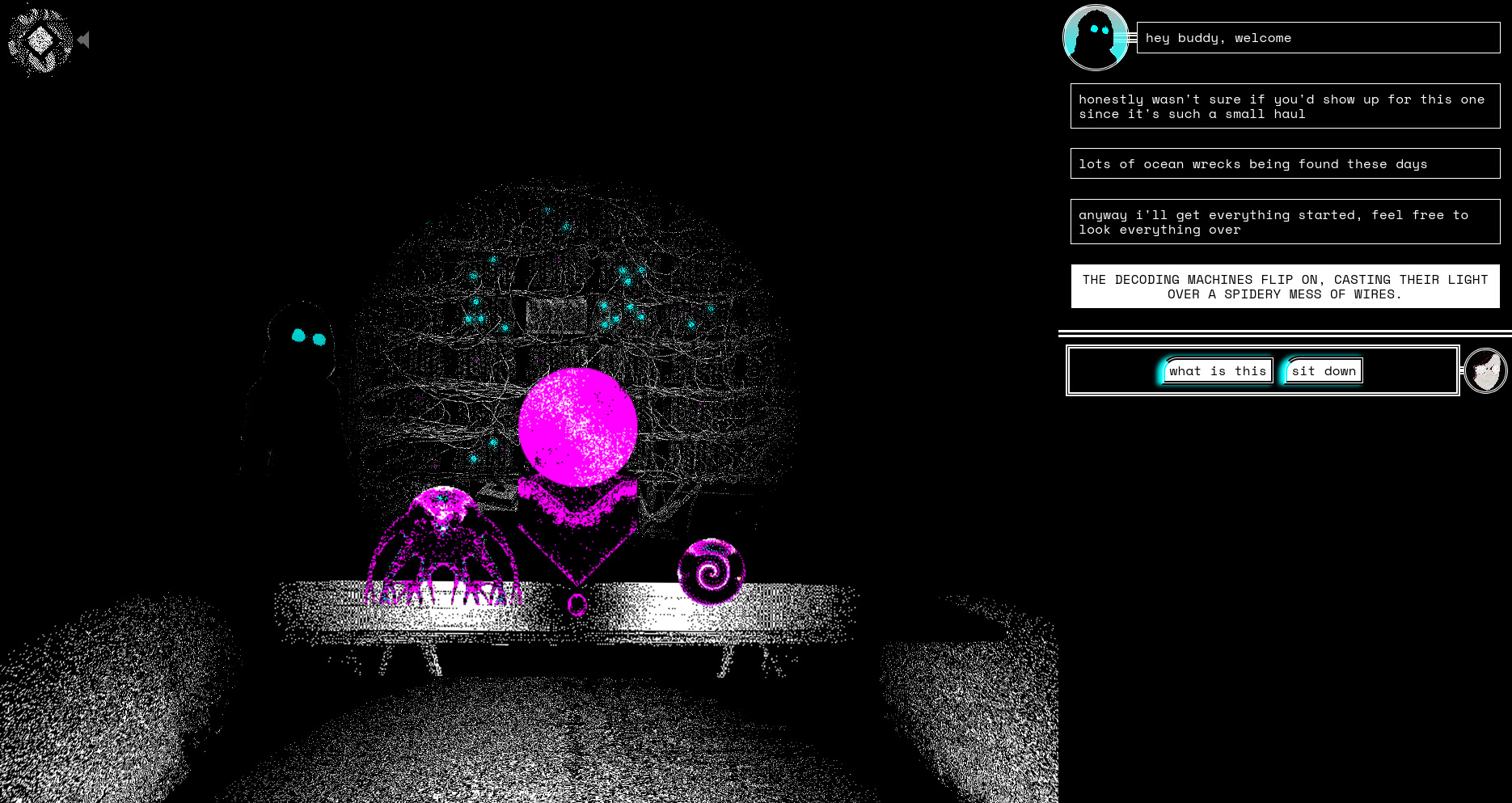Click the player avatar beside choices
Viewport: 1512px width, 803px height.
(x=1485, y=371)
